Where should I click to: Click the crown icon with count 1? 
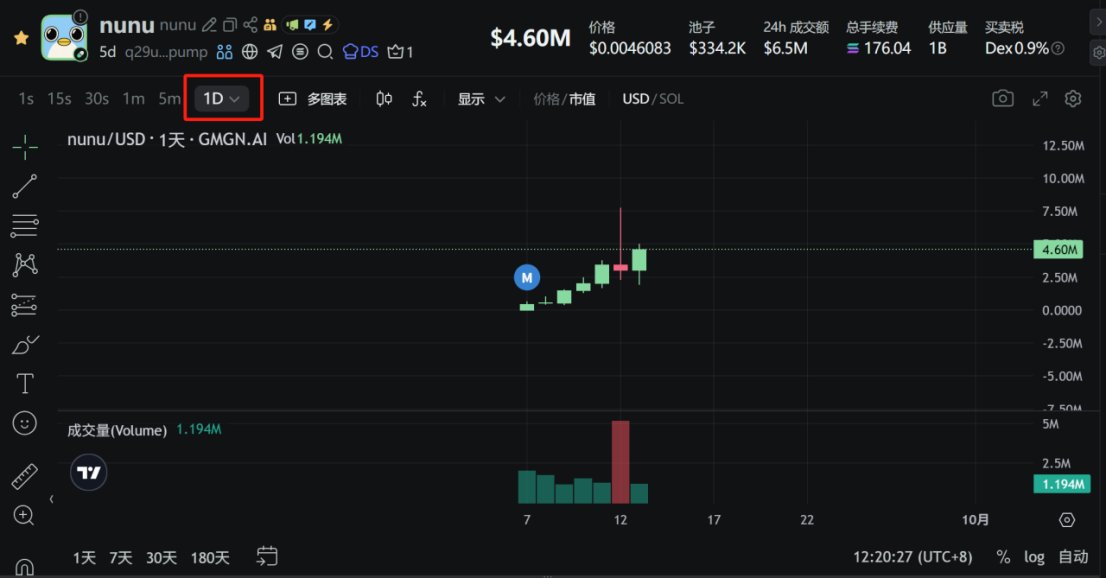400,52
